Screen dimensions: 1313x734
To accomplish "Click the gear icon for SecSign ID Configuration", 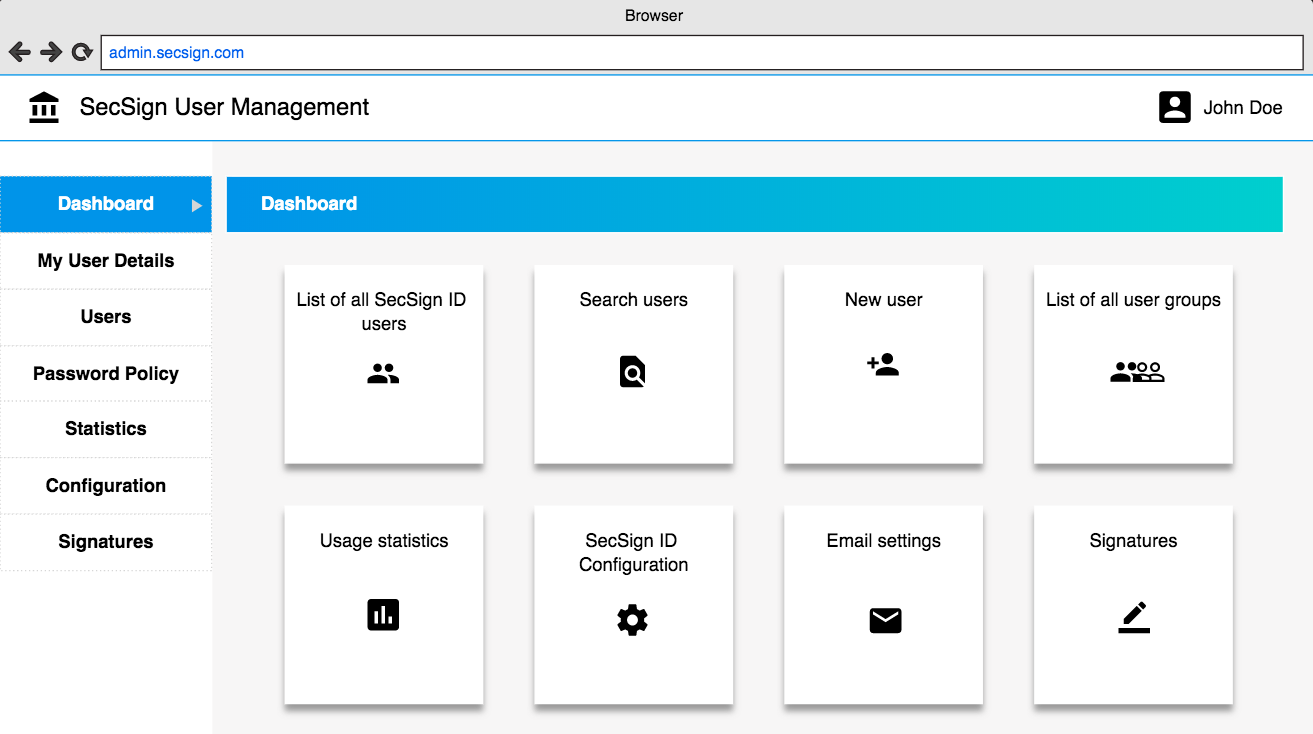I will tap(632, 620).
